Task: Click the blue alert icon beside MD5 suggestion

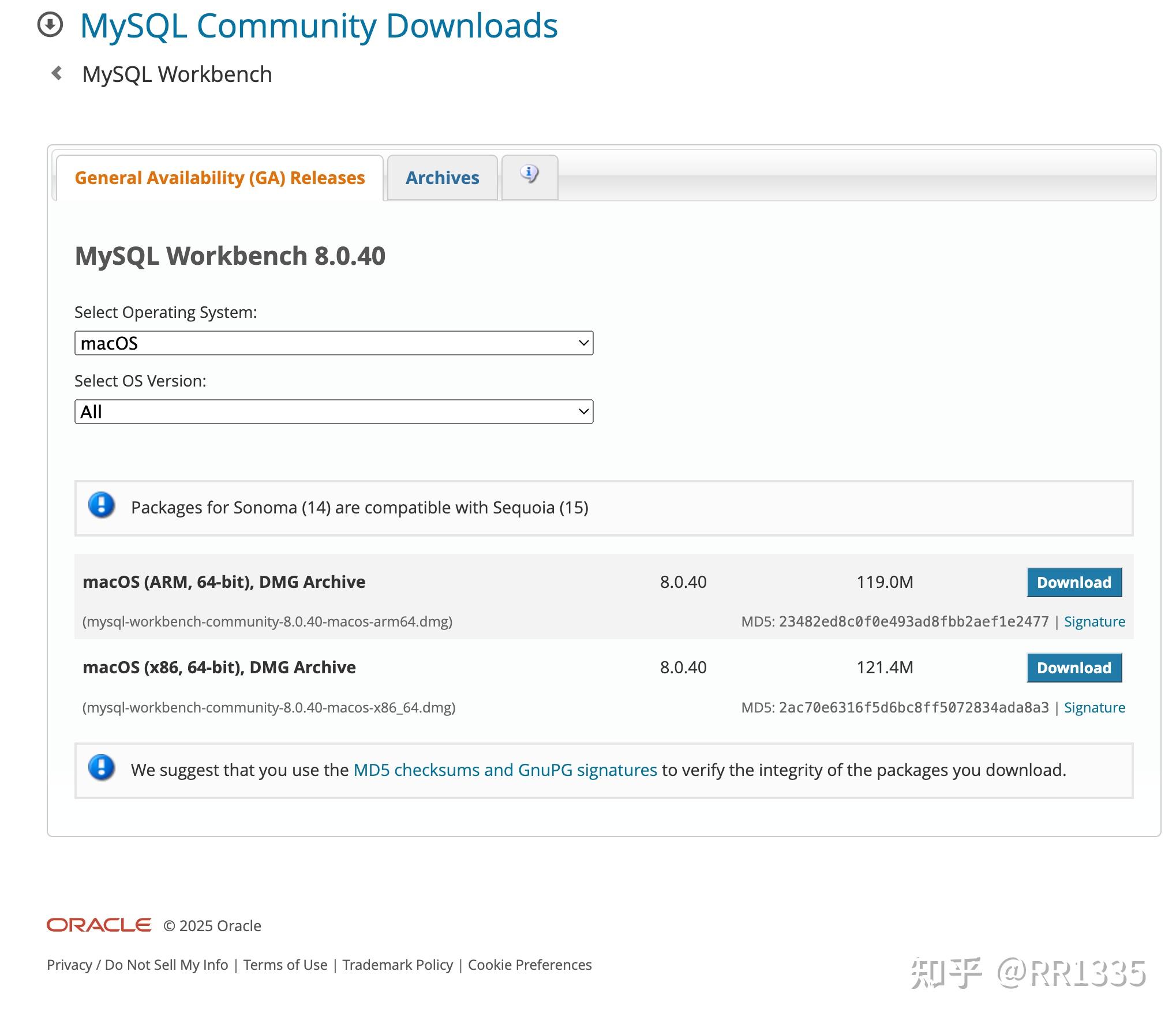Action: coord(102,768)
